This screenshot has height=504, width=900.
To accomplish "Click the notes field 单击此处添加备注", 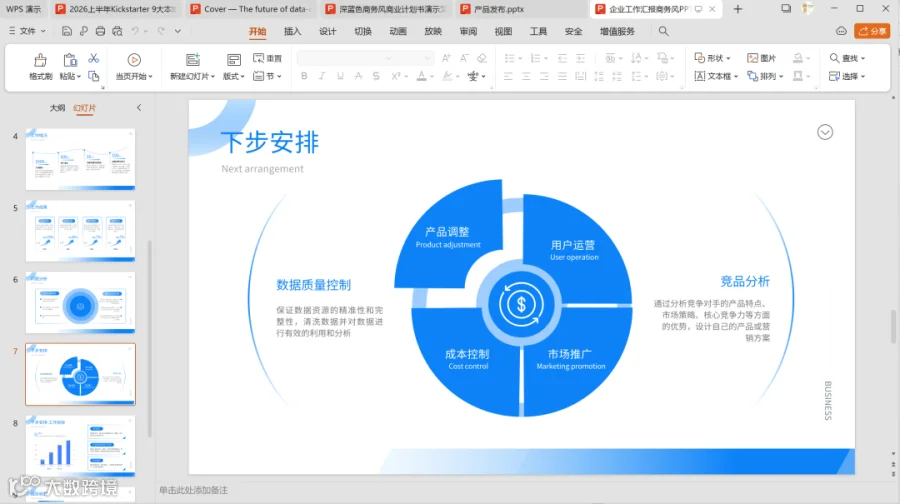I will coord(193,490).
